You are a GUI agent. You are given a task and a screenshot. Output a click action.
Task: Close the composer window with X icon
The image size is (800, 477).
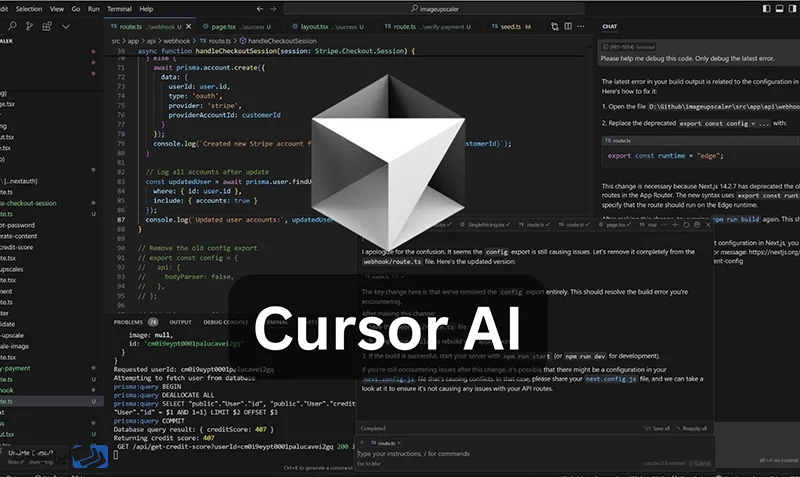coord(708,224)
